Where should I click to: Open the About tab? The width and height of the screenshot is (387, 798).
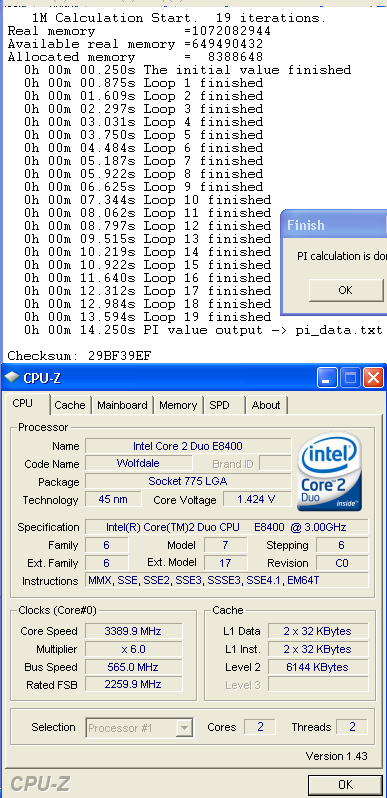pyautogui.click(x=266, y=405)
